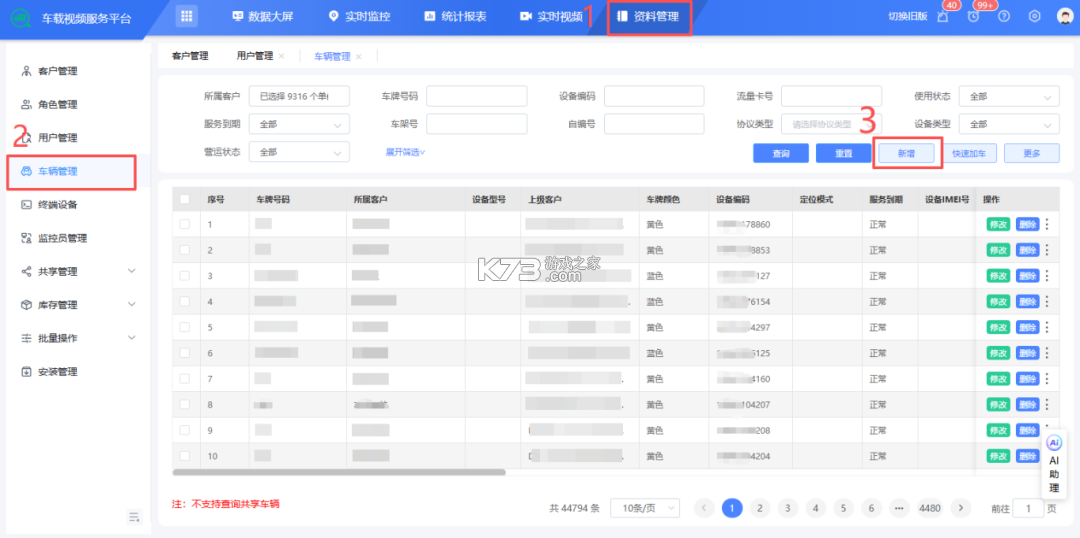Click 修改 button in row 2
The height and width of the screenshot is (538, 1080).
(x=998, y=249)
